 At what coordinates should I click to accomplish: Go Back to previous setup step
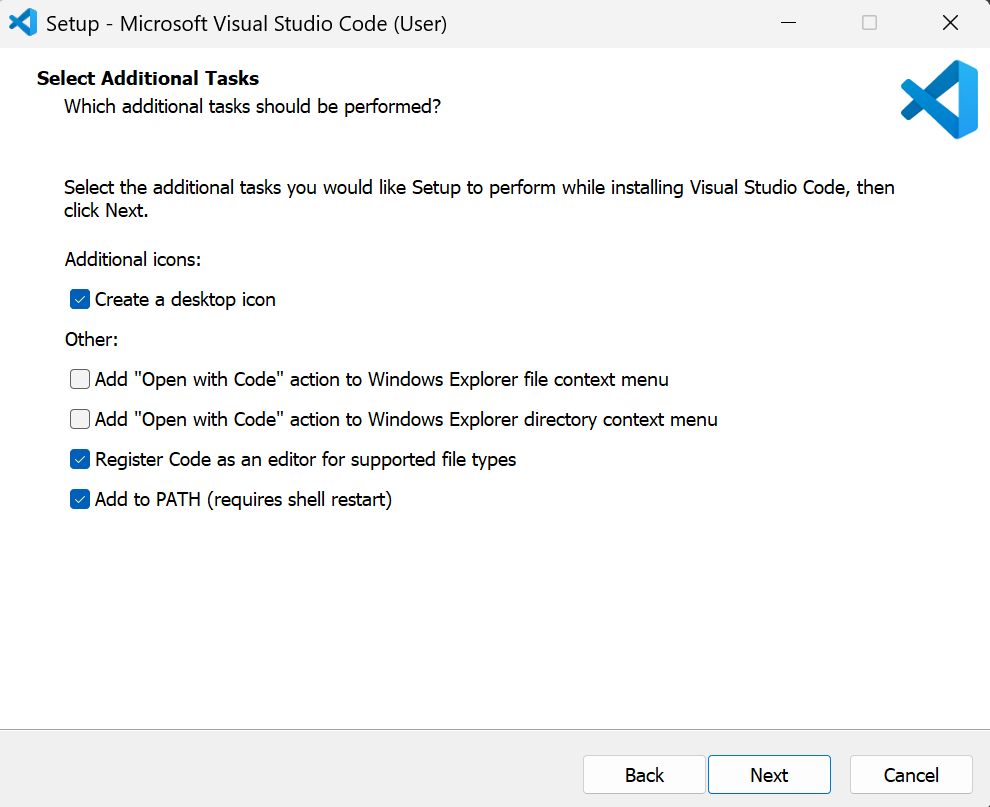(644, 775)
